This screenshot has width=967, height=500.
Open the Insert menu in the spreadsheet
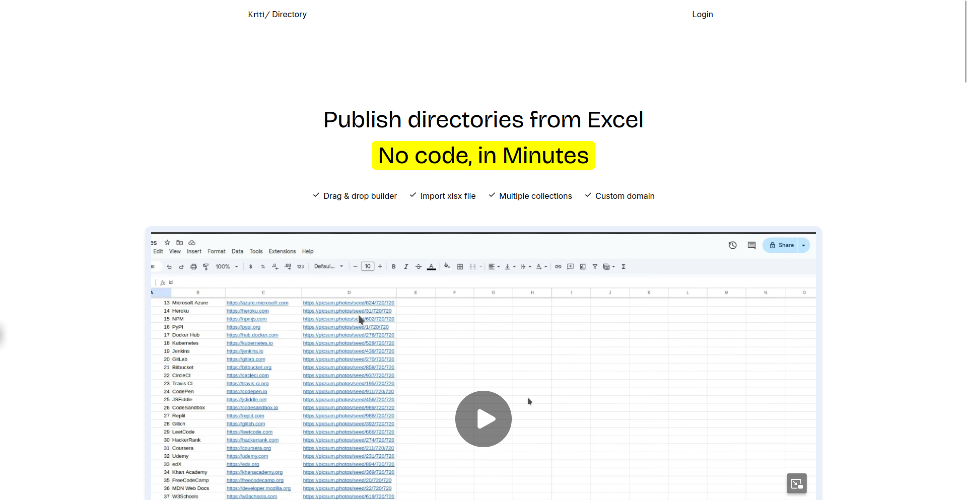(x=194, y=252)
